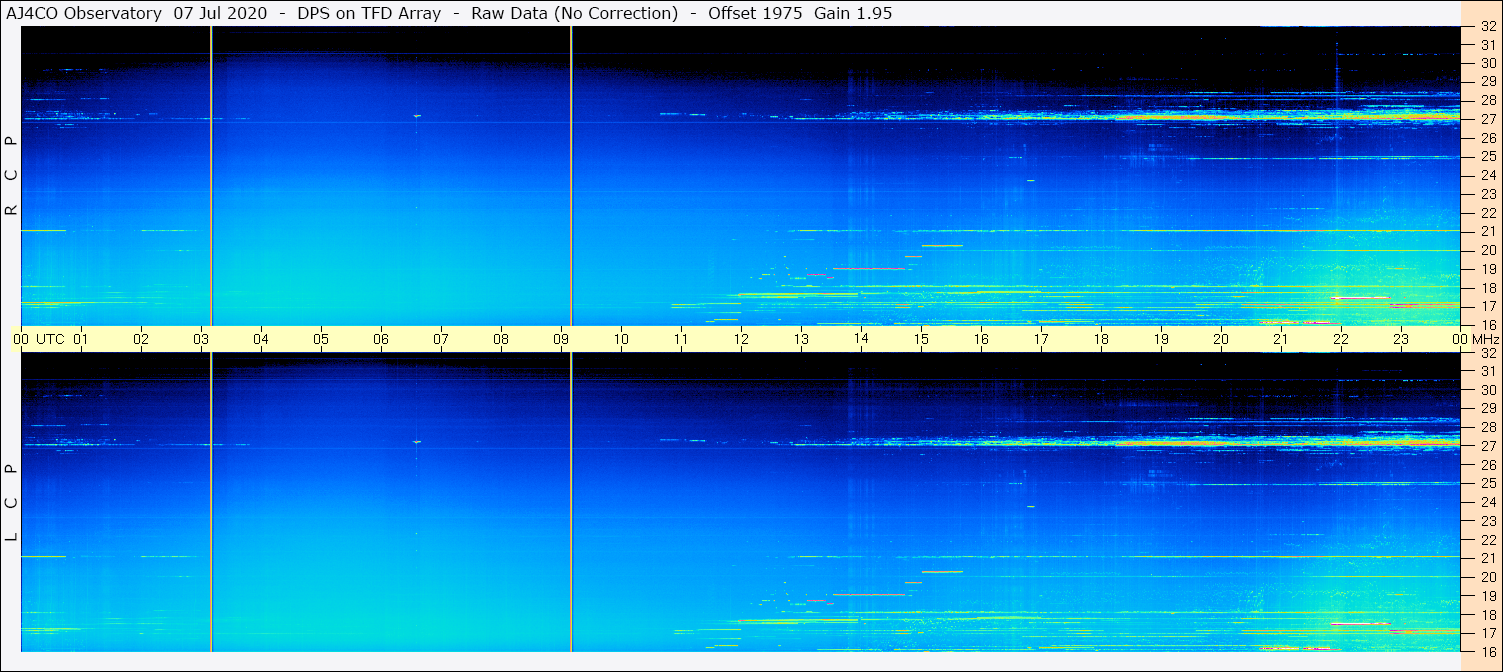Select the 21 hour label on the time axis
The height and width of the screenshot is (672, 1503).
(1281, 339)
